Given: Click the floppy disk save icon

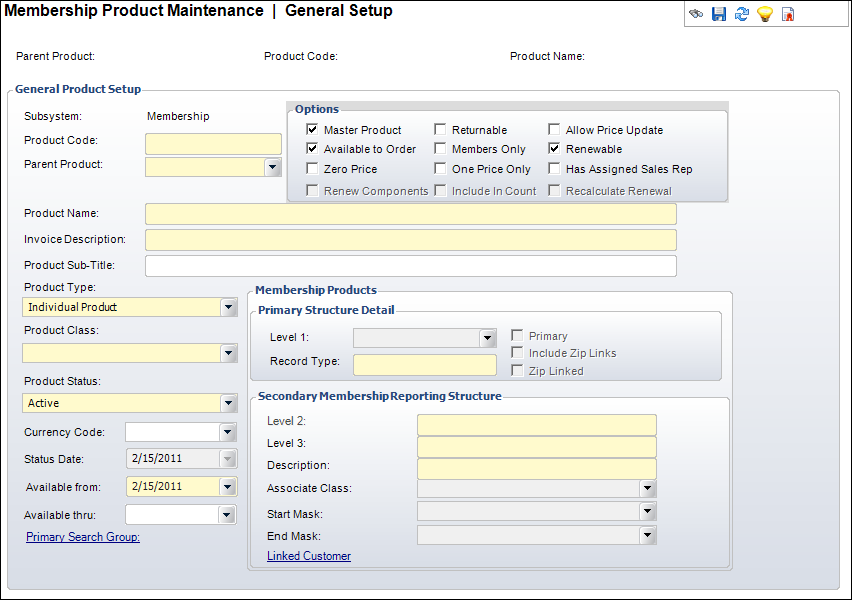Looking at the screenshot, I should point(718,14).
